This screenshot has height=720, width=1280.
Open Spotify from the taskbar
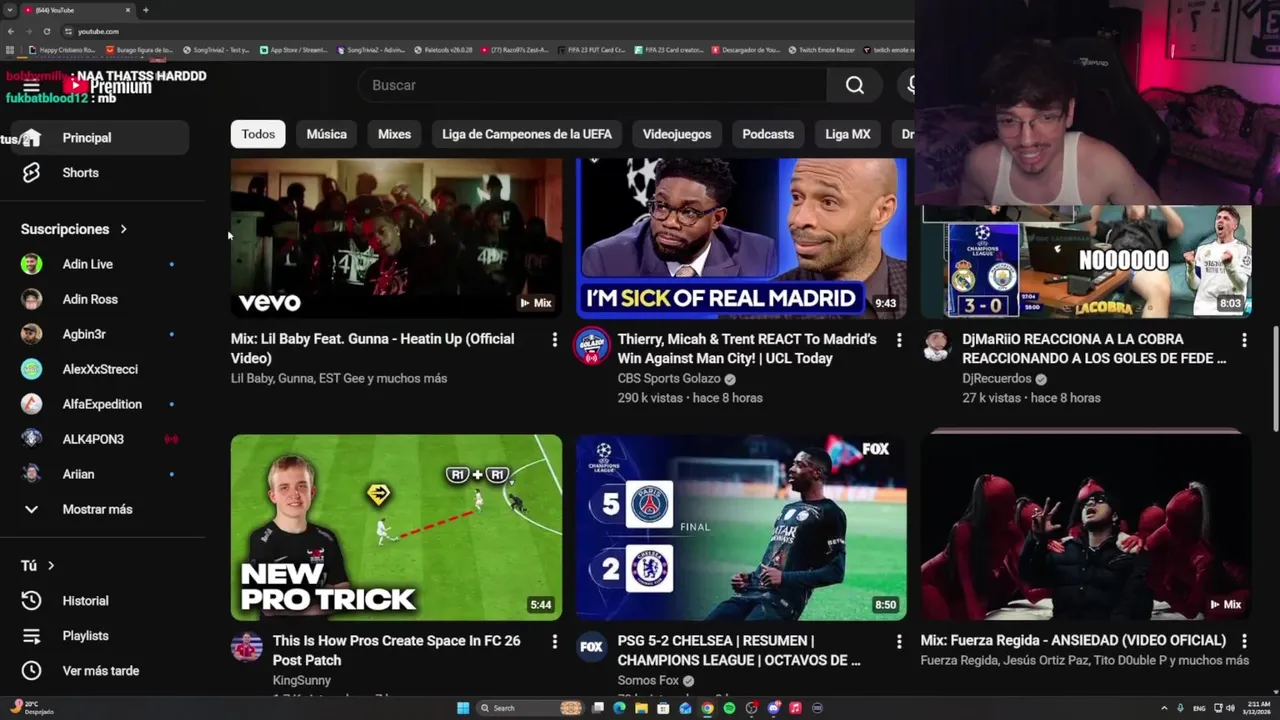pyautogui.click(x=729, y=708)
